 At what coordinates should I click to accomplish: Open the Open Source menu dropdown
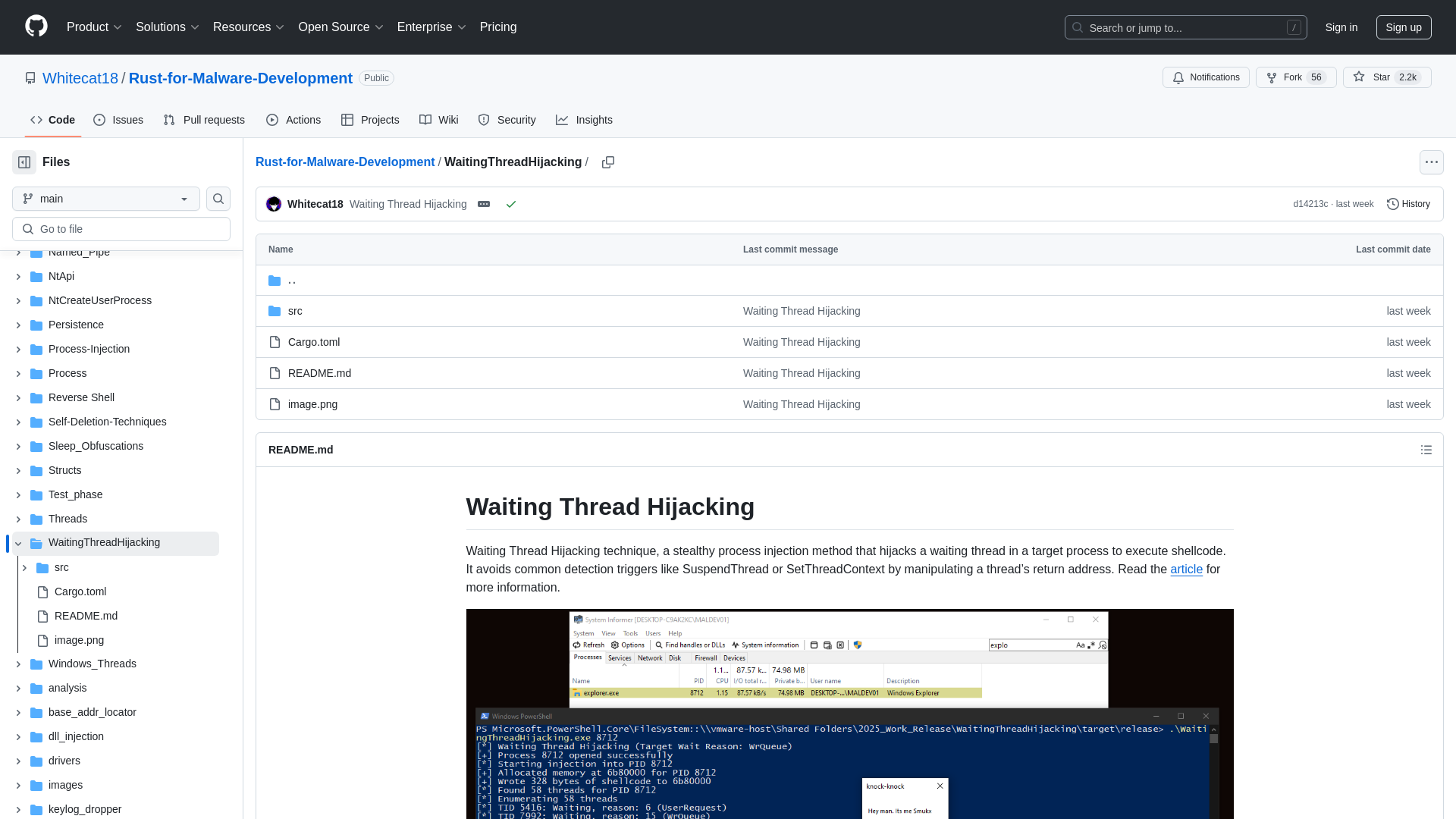coord(340,27)
